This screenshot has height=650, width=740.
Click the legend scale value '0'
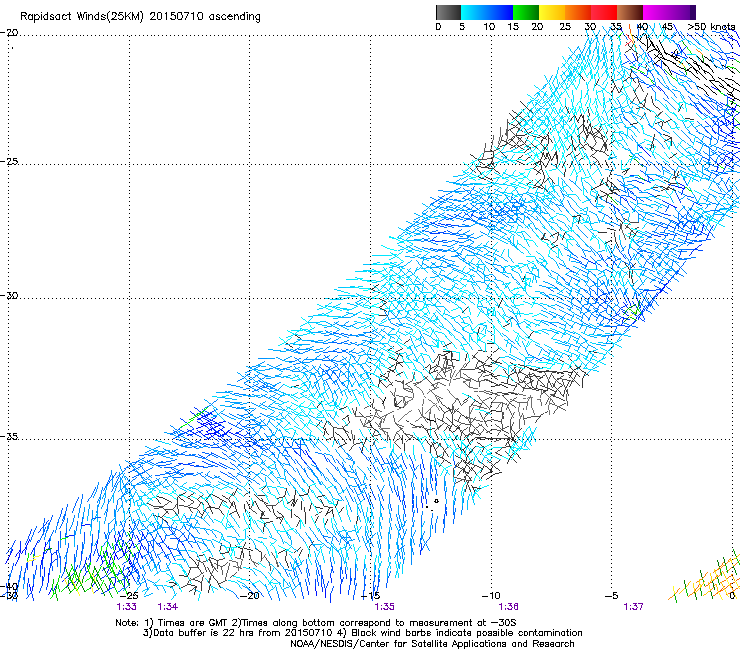(438, 27)
